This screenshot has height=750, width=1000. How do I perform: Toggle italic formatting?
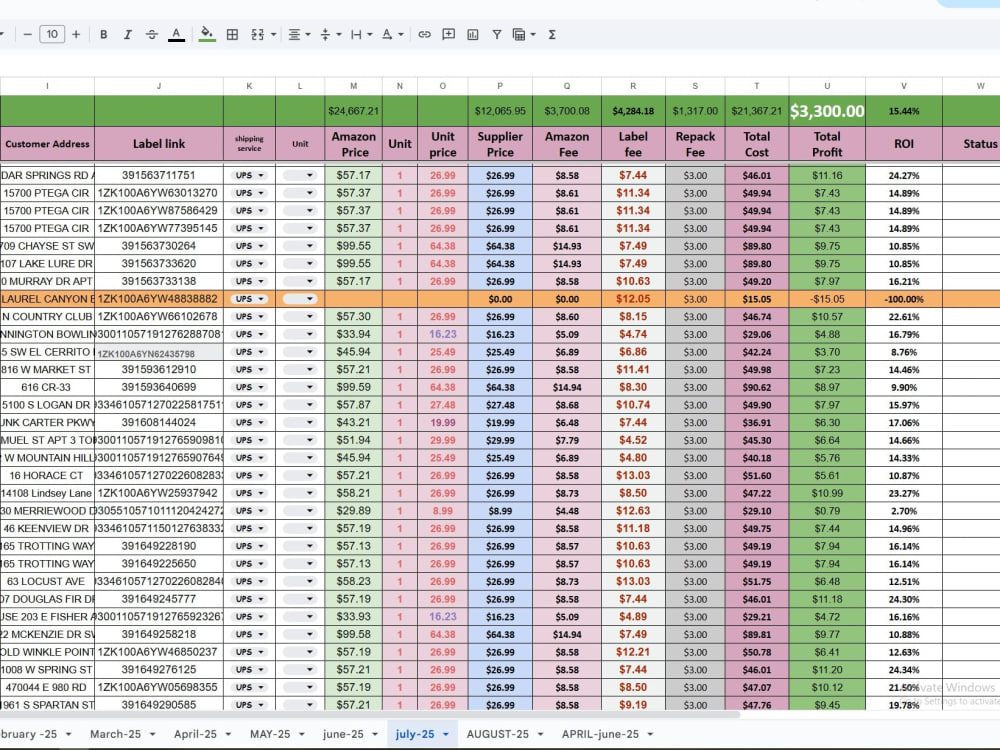click(128, 34)
